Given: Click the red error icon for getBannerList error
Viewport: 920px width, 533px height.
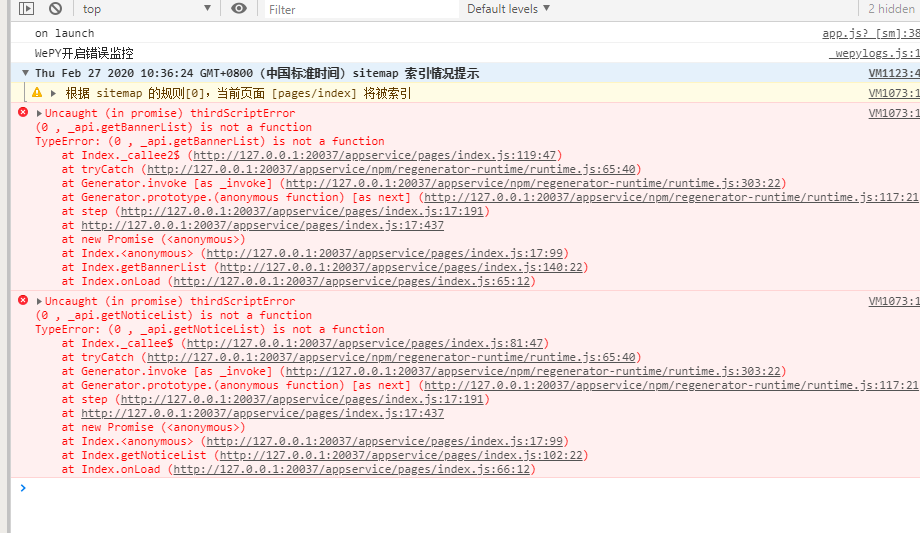Looking at the screenshot, I should coord(23,112).
